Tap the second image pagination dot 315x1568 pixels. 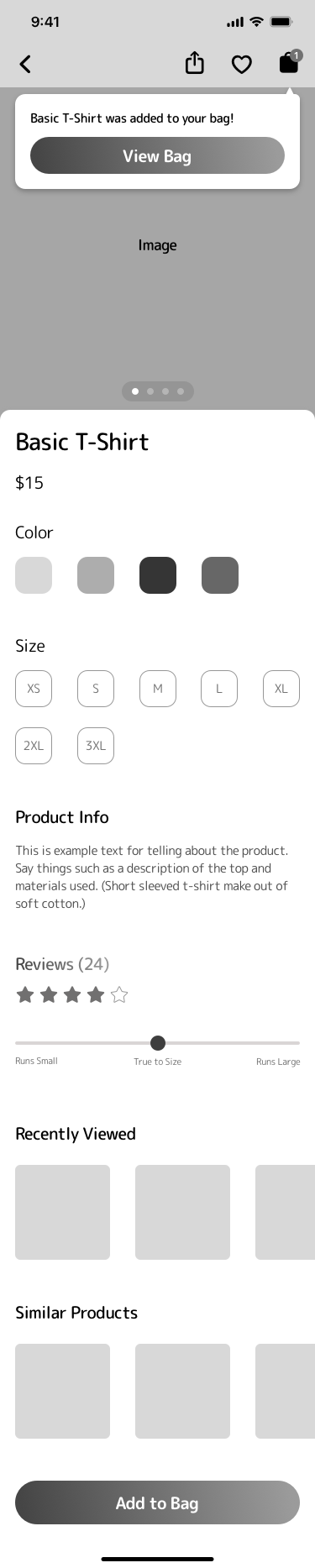coord(150,391)
